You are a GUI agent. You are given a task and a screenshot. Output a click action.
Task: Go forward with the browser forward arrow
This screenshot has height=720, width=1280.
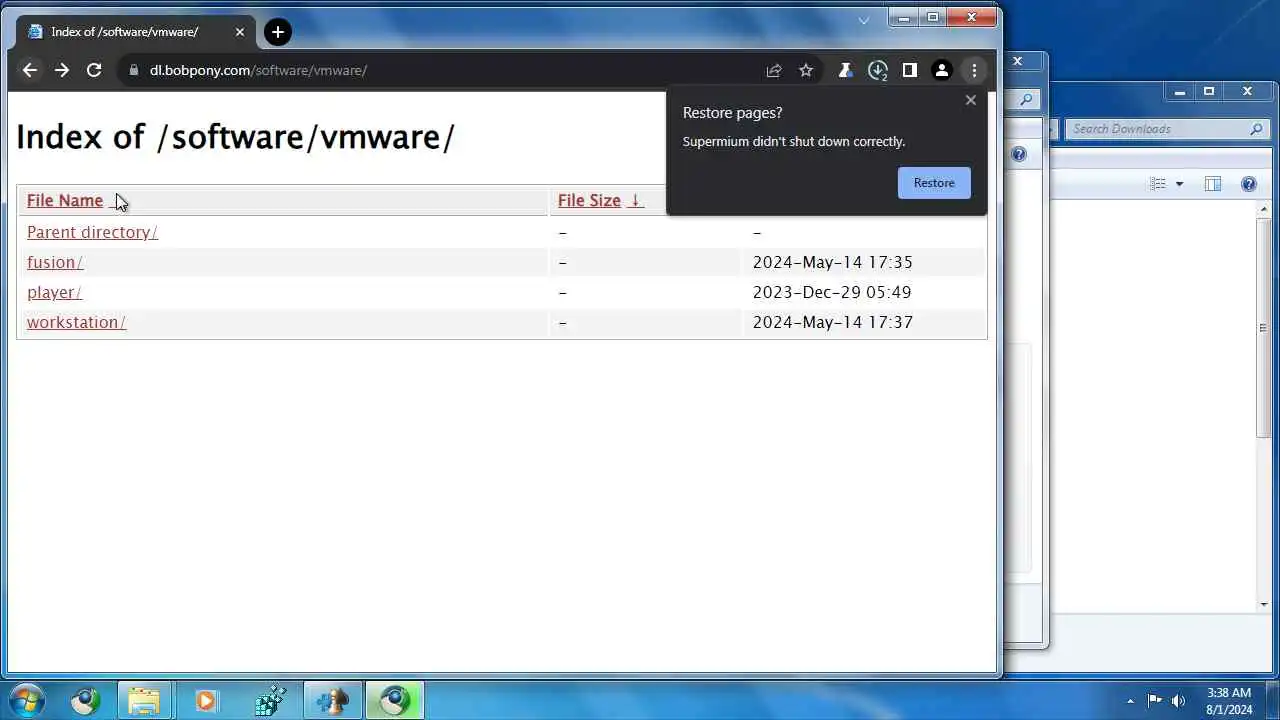point(62,70)
